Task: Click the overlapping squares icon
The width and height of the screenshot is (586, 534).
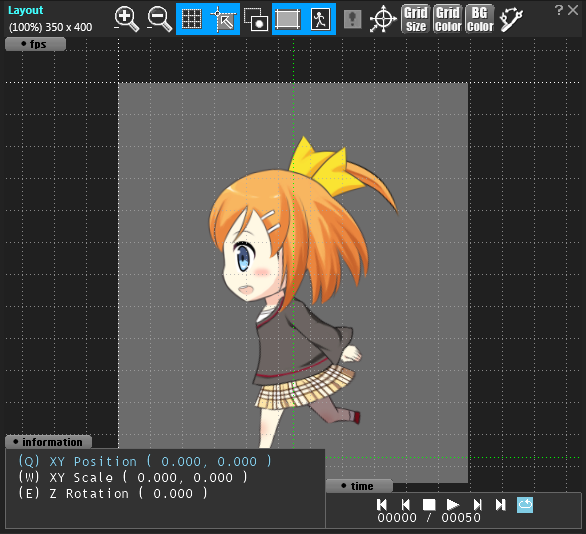Action: [x=256, y=19]
